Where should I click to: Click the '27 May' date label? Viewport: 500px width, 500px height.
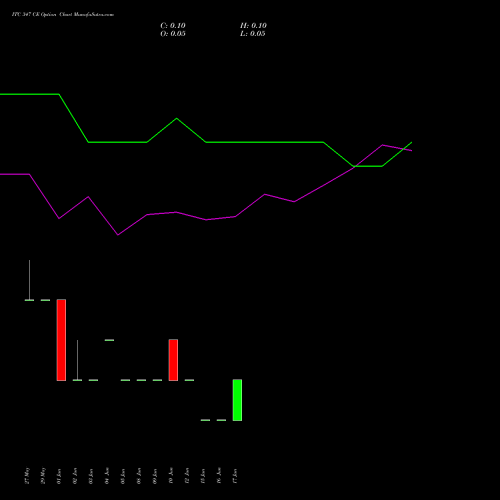pos(28,476)
